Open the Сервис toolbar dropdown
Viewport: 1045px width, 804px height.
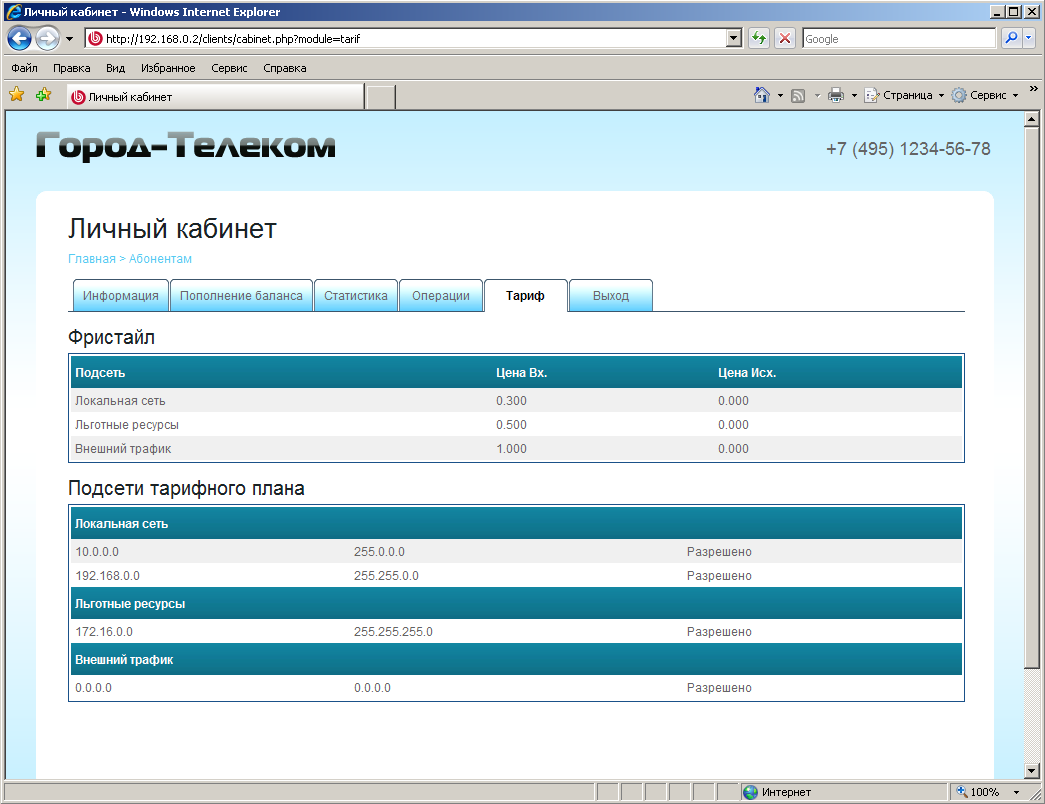pos(984,95)
